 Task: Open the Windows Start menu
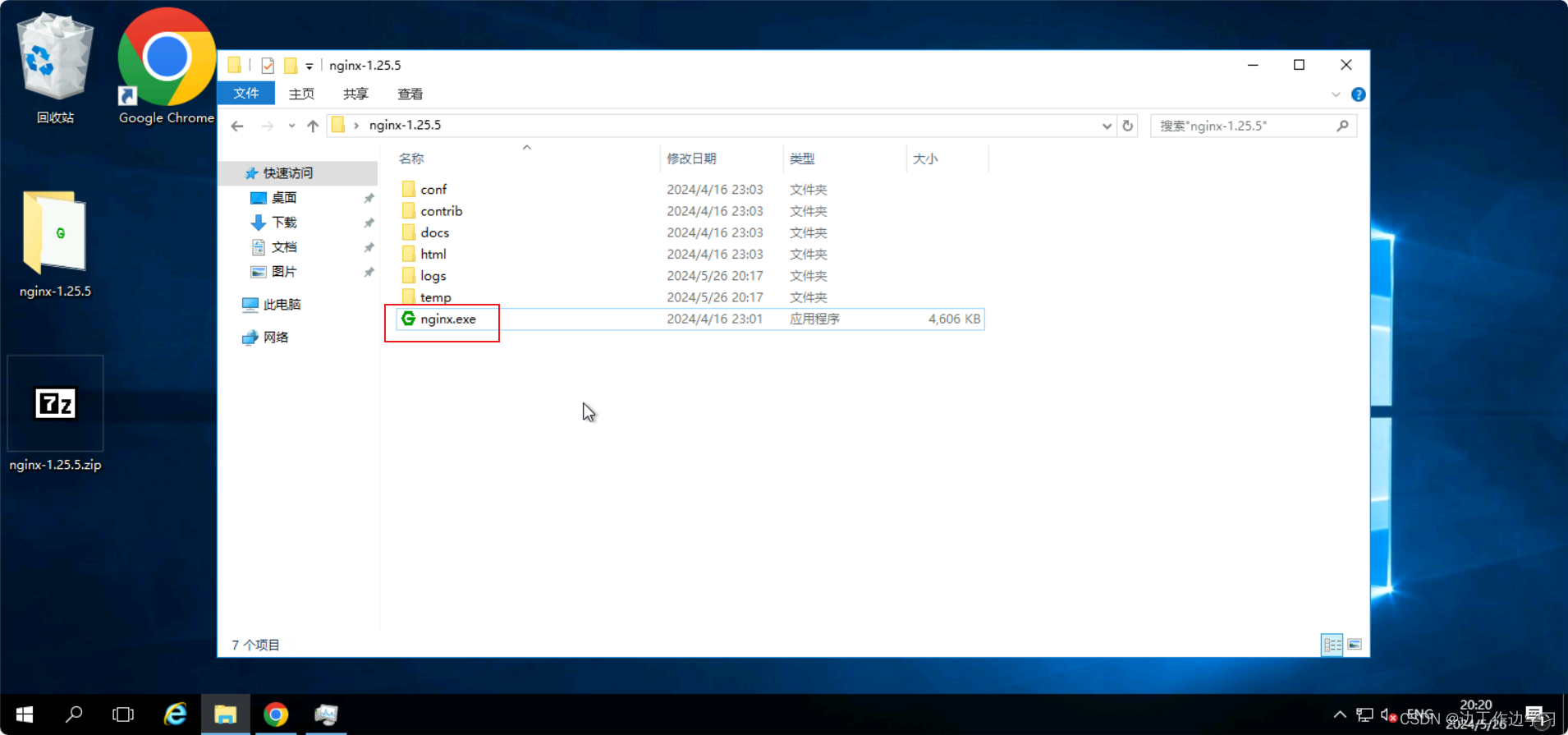coord(25,714)
